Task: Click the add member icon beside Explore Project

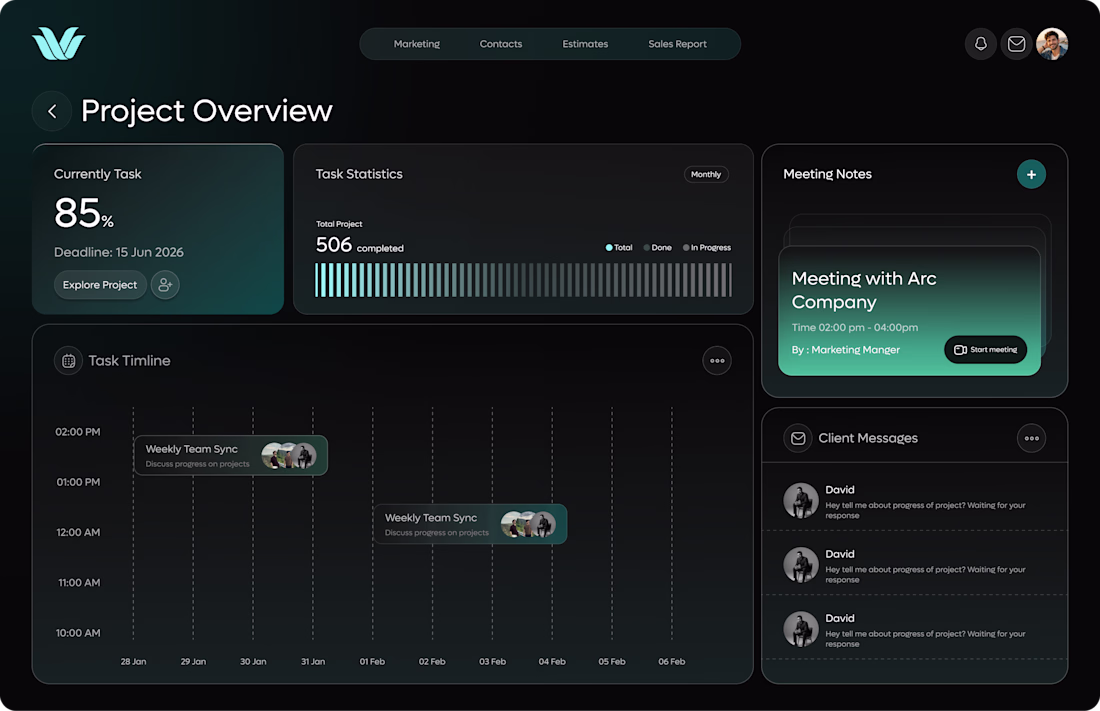Action: click(165, 285)
